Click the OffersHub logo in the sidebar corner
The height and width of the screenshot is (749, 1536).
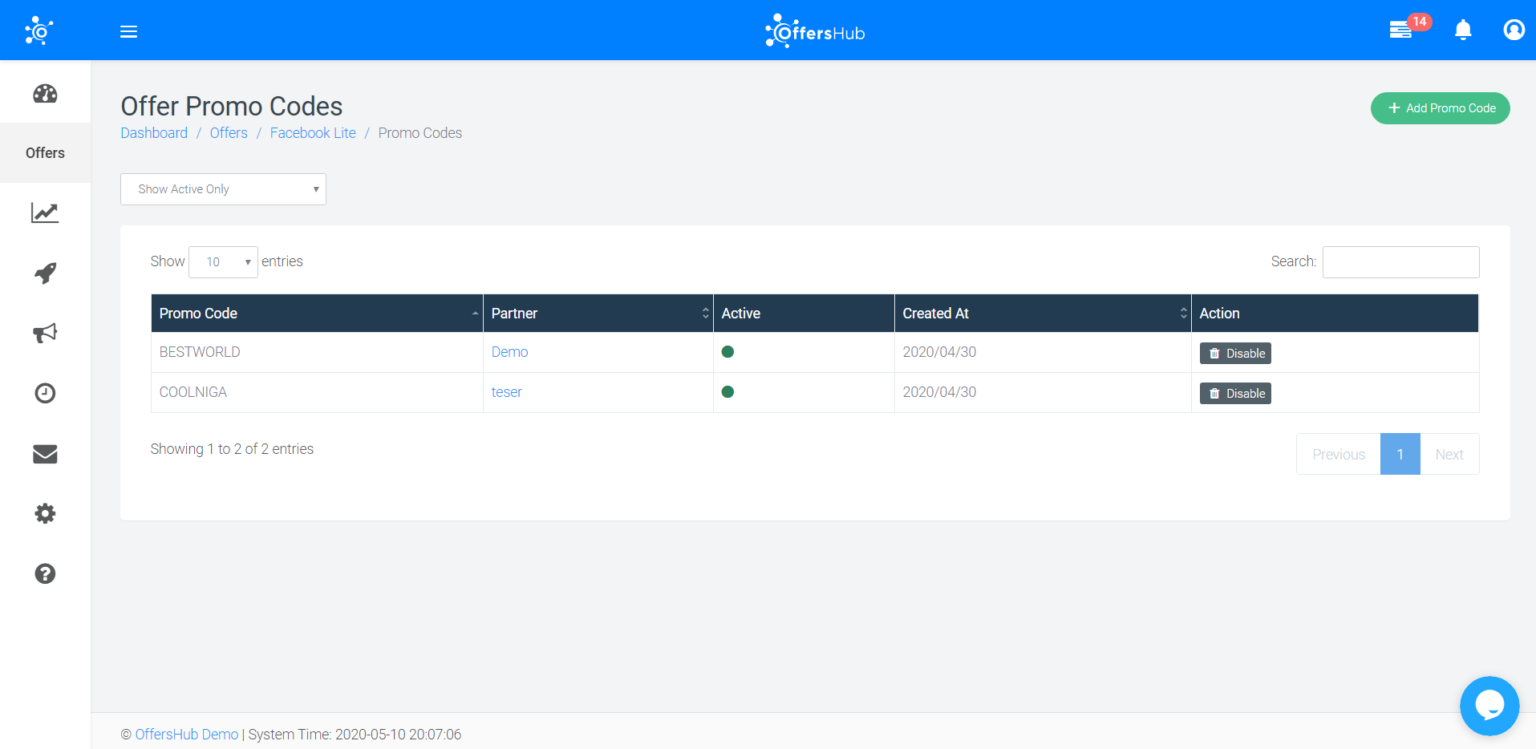pyautogui.click(x=39, y=31)
